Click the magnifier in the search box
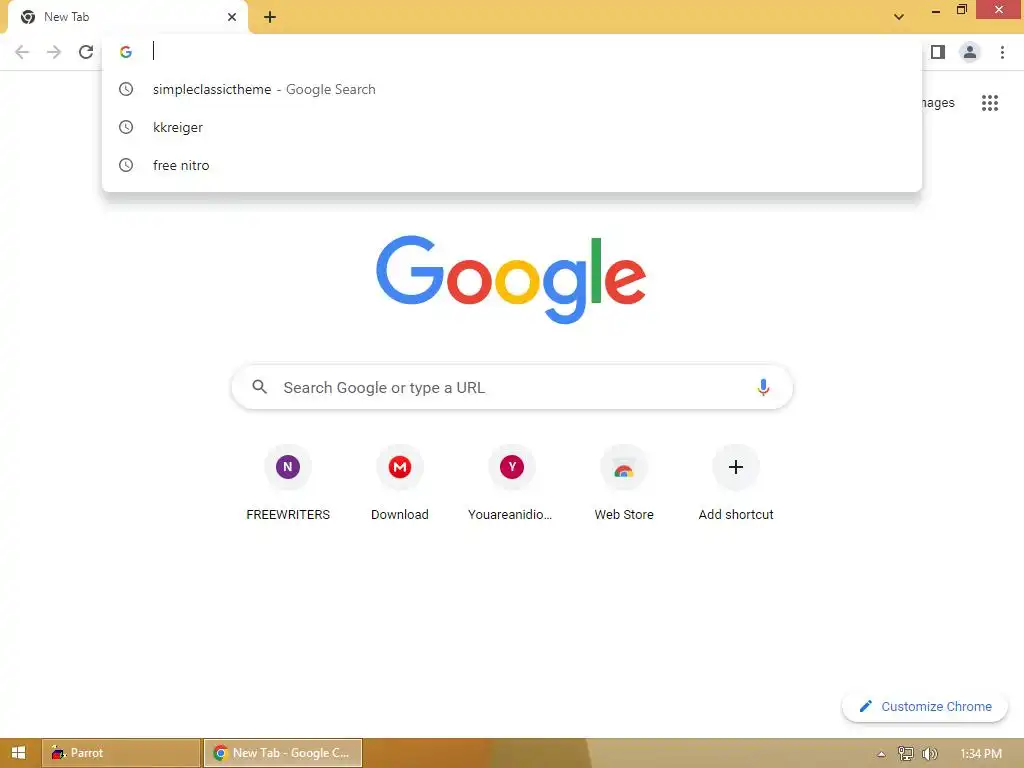This screenshot has width=1024, height=768. click(259, 387)
